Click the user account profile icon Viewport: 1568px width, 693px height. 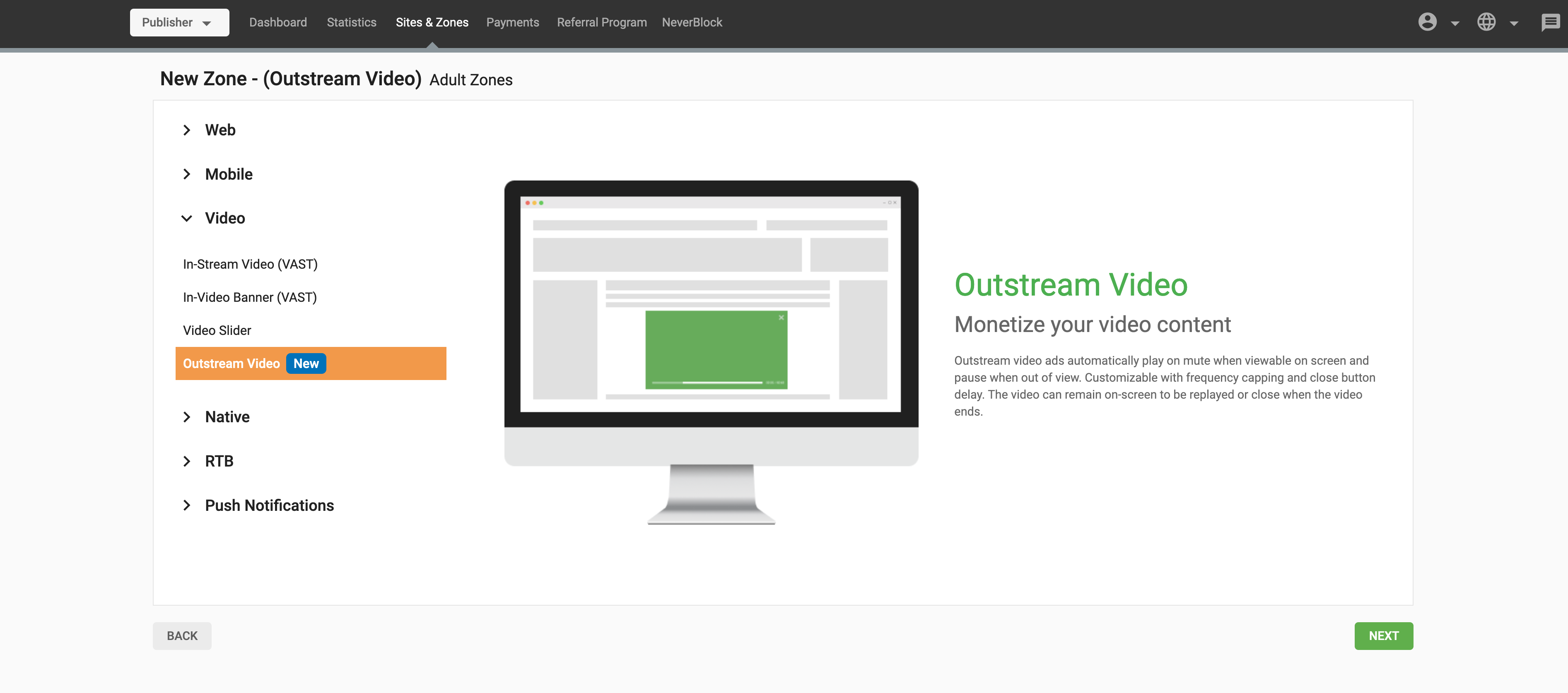1427,22
